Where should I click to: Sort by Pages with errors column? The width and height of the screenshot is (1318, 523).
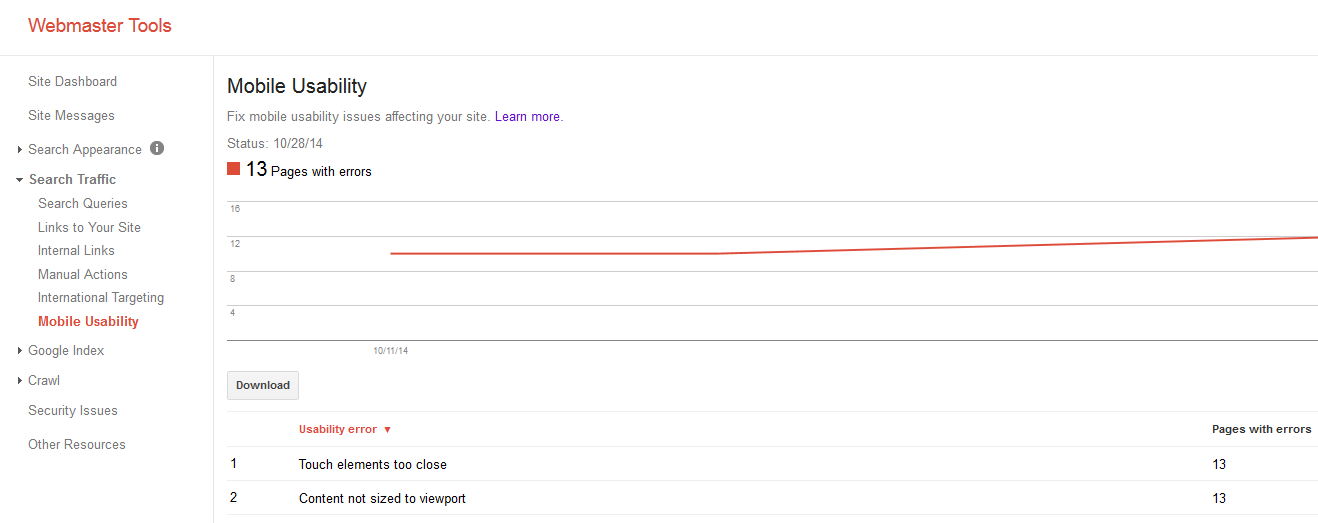pyautogui.click(x=1261, y=429)
